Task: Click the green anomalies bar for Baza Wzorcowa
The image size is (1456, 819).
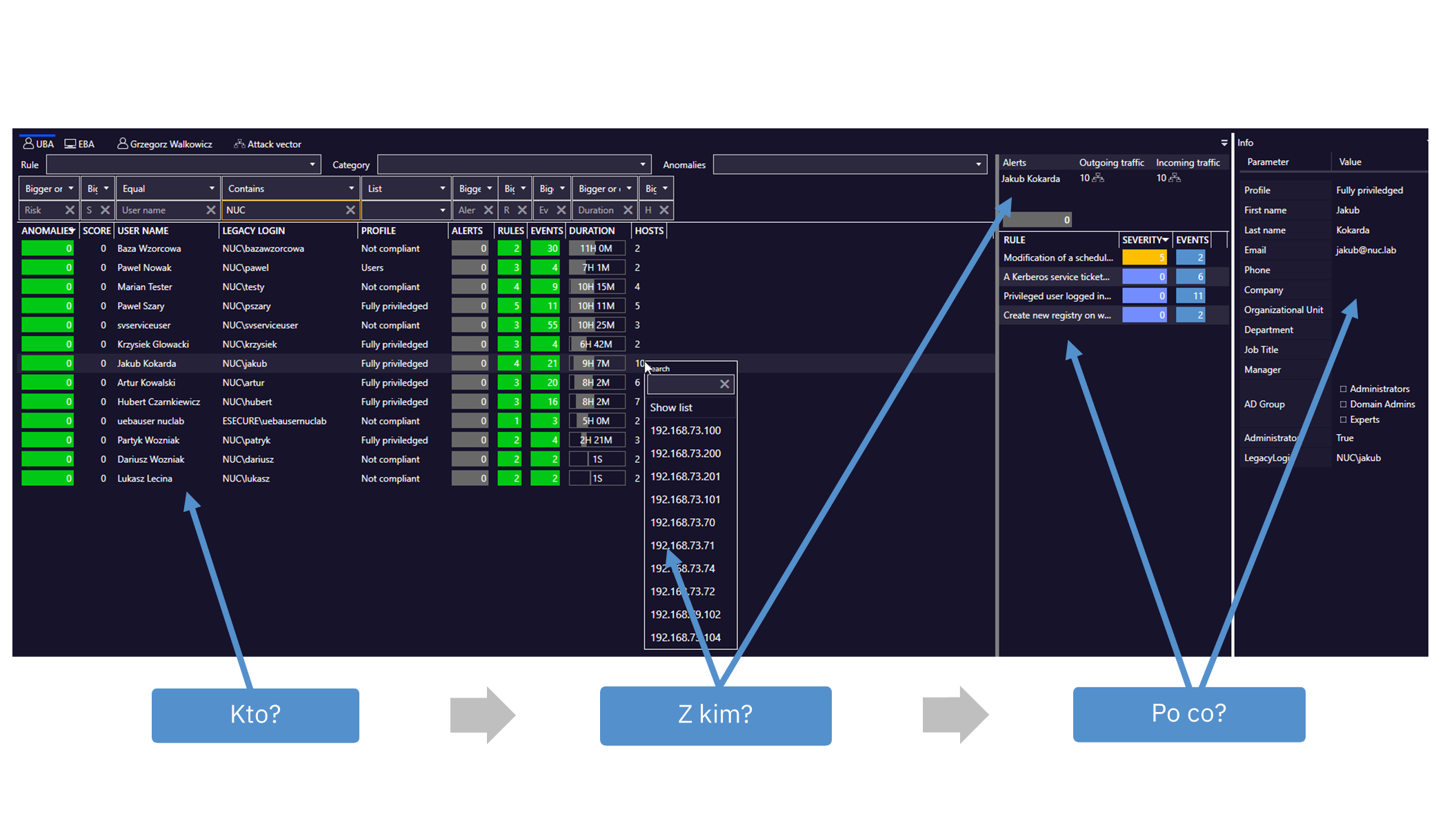Action: tap(47, 248)
